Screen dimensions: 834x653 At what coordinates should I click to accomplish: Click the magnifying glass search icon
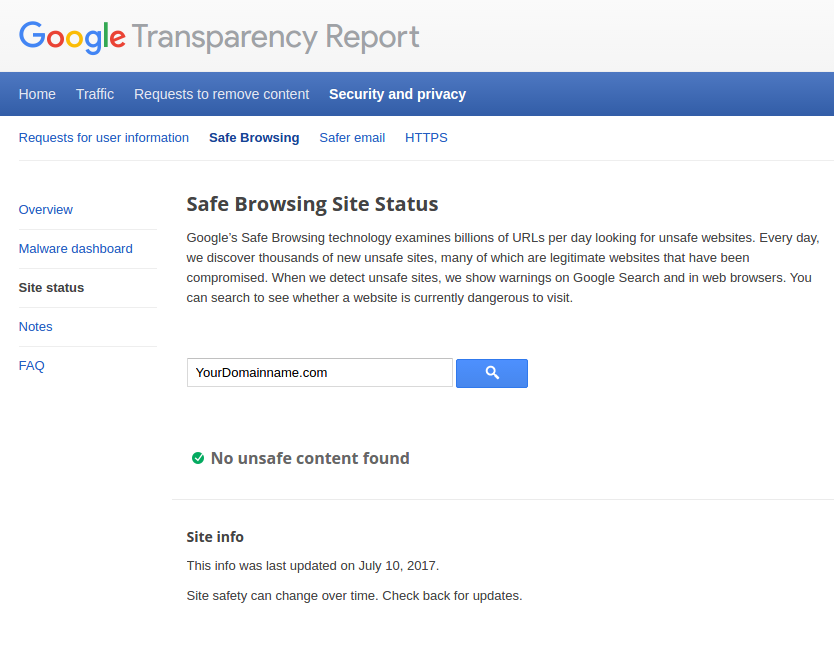coord(491,373)
